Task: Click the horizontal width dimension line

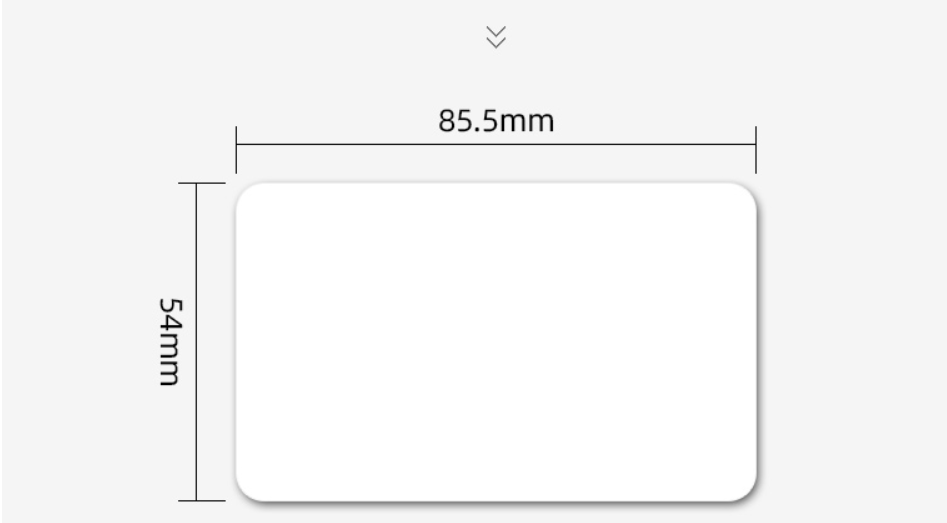Action: pos(496,144)
